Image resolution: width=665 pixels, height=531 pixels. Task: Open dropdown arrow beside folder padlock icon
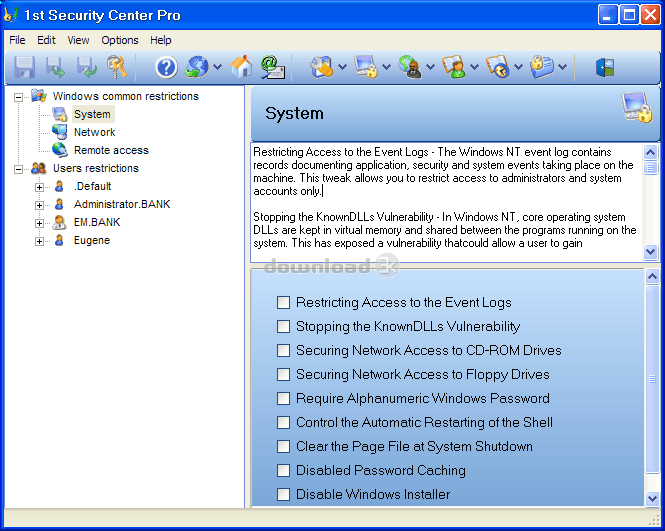point(562,67)
